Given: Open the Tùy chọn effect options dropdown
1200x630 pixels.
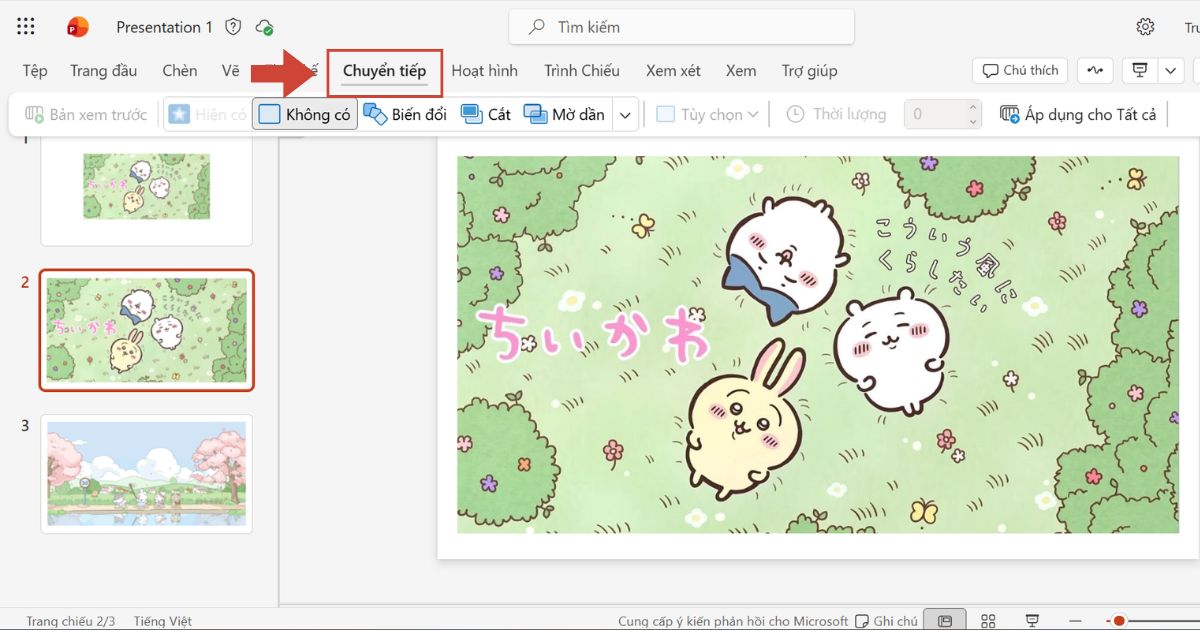Looking at the screenshot, I should (x=708, y=114).
